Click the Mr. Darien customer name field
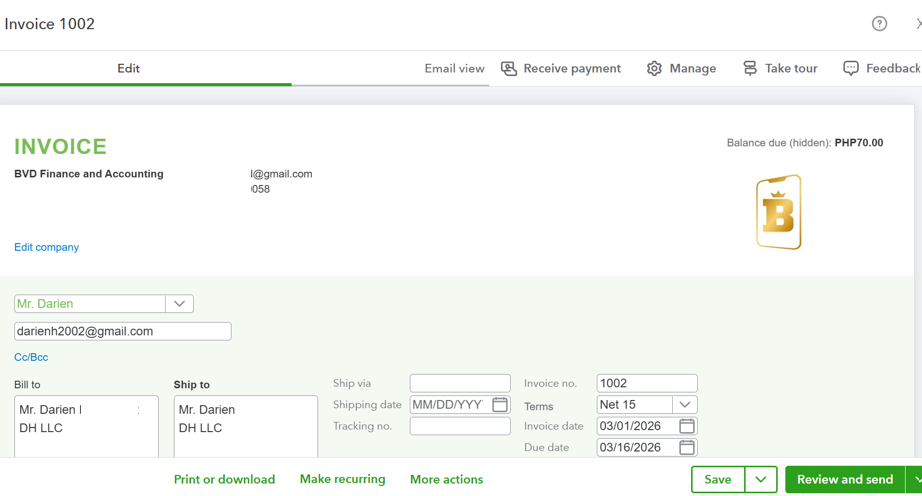The image size is (922, 496). coord(90,304)
